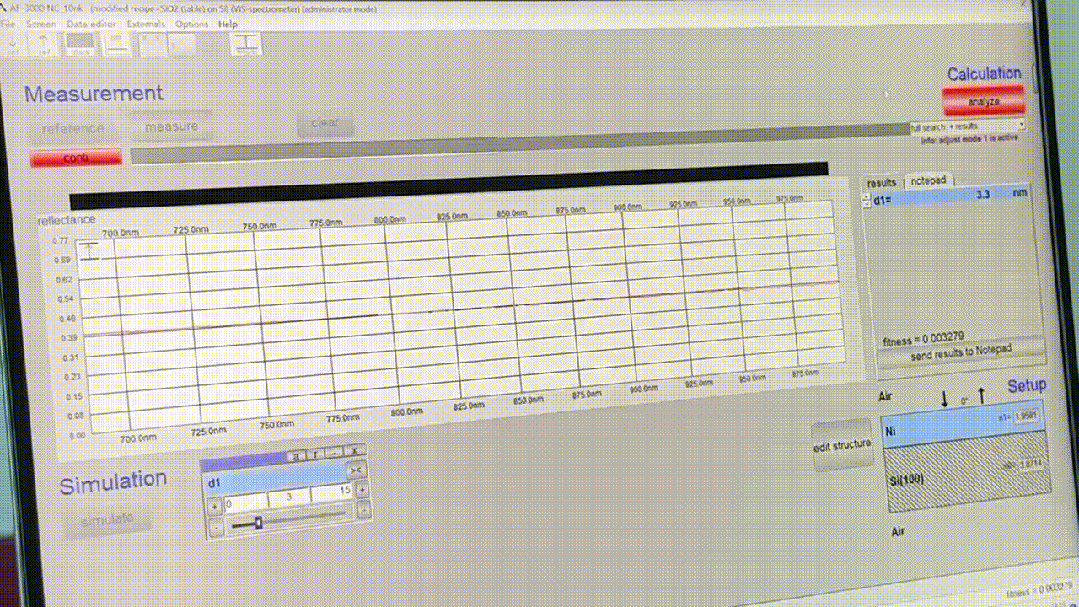Click the I-beam toolbar icon
Screen dimensions: 1079x607
pyautogui.click(x=247, y=44)
